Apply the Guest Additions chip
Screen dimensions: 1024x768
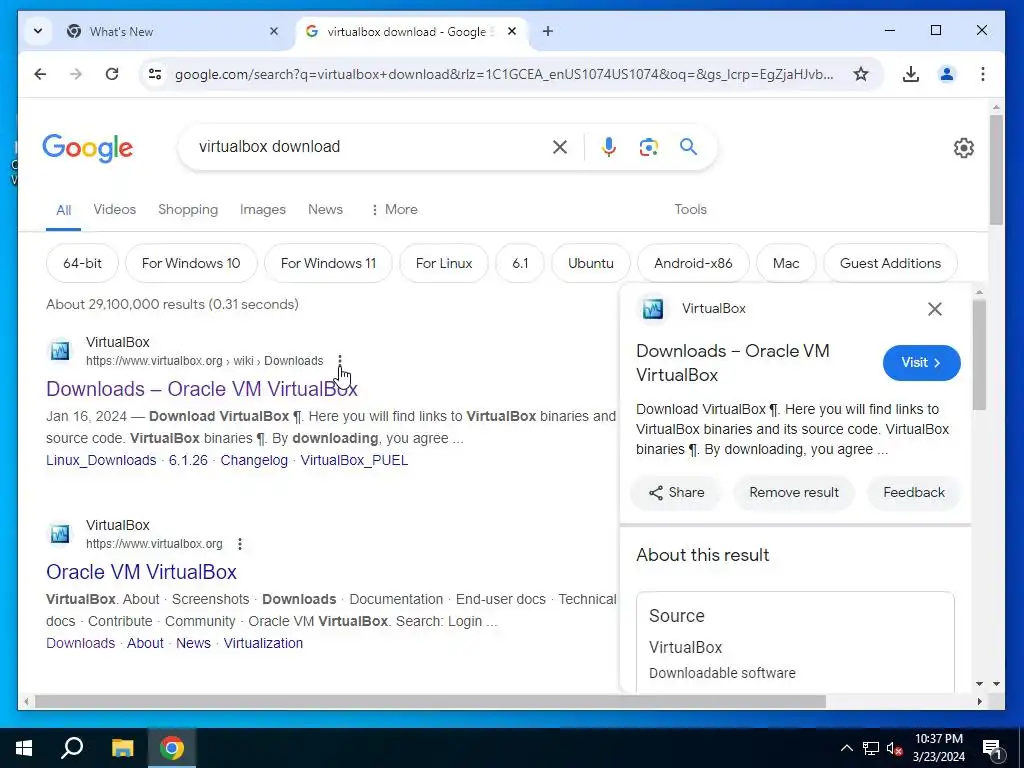(890, 263)
